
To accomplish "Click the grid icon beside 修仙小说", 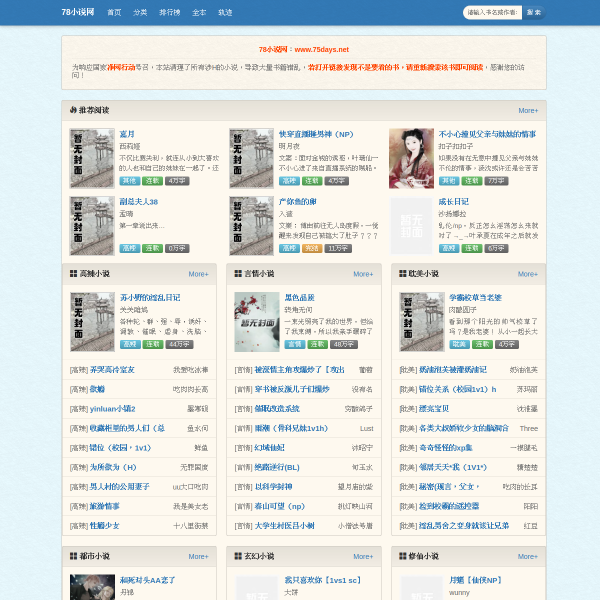I will (x=403, y=556).
